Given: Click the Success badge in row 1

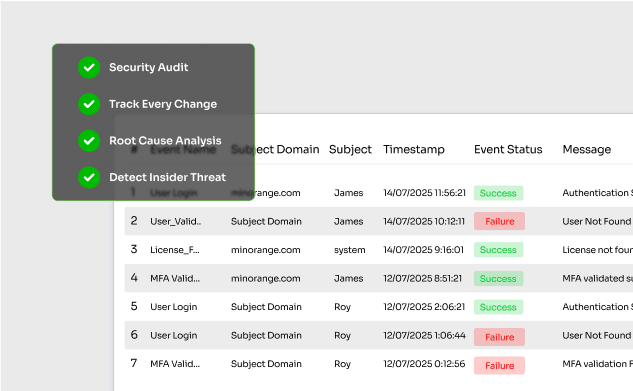Looking at the screenshot, I should click(499, 193).
